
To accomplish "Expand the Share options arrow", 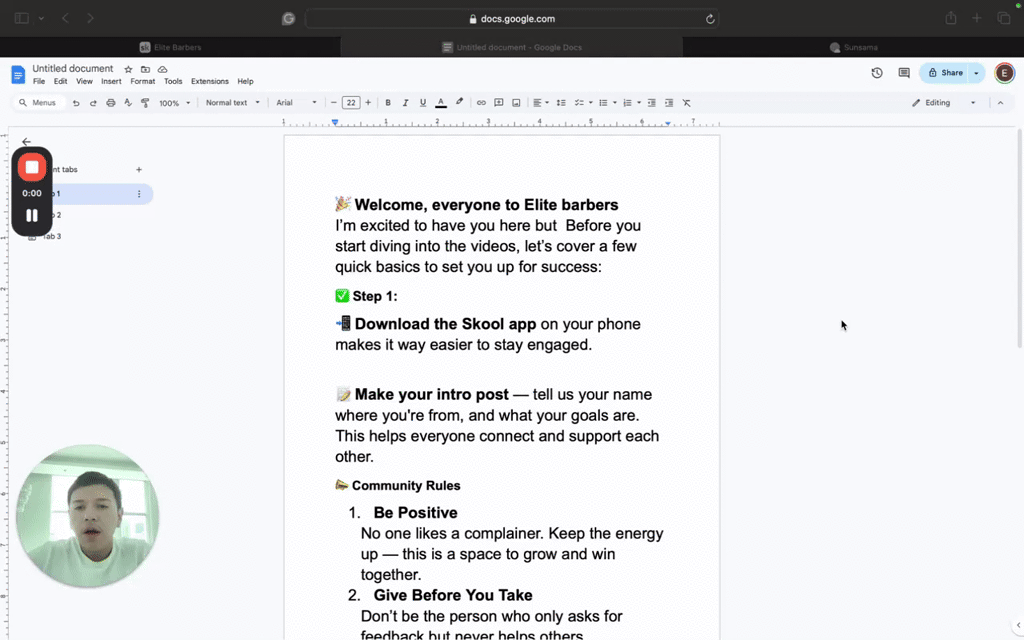I will (x=977, y=73).
